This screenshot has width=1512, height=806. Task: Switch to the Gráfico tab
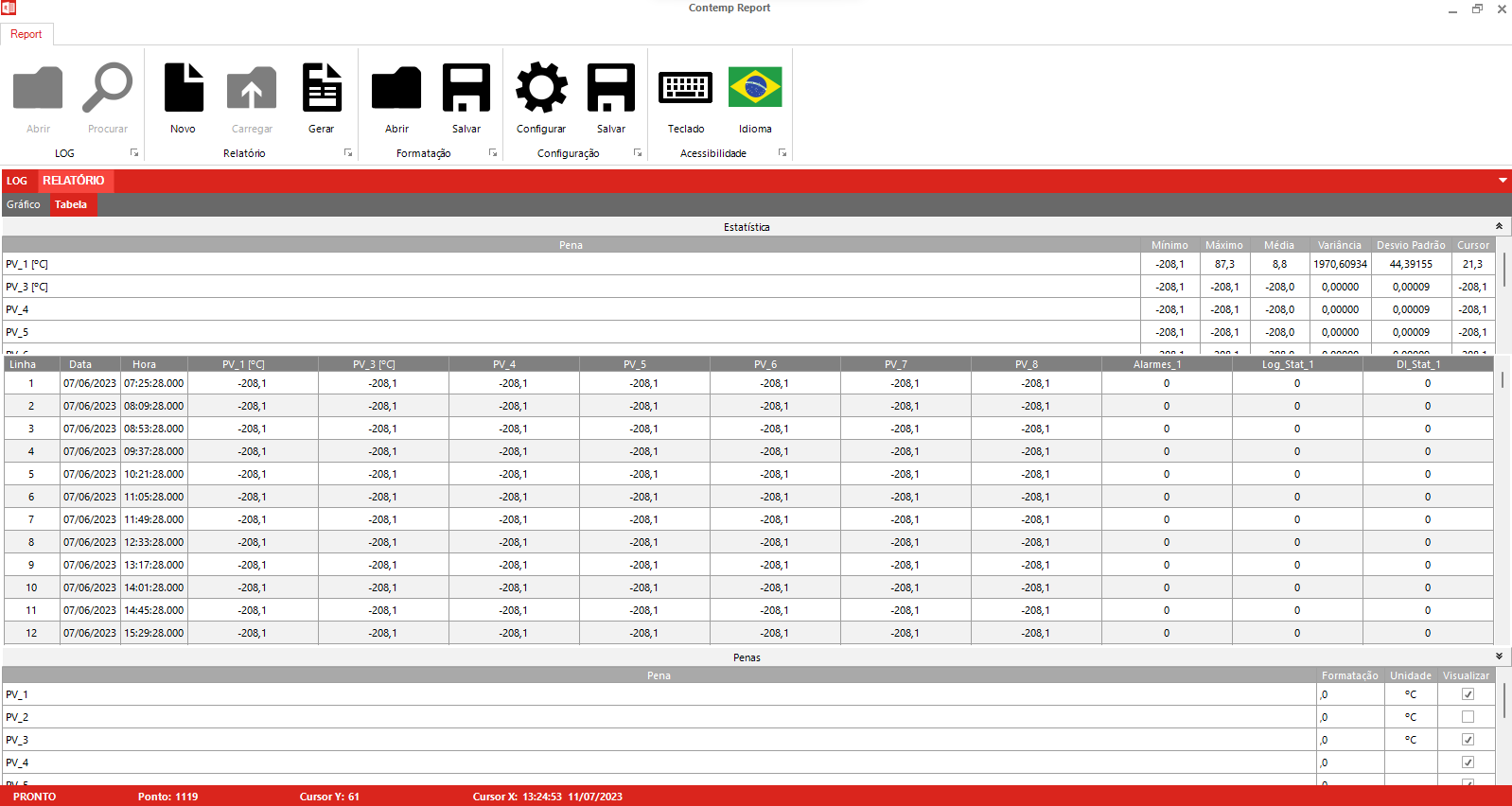click(x=24, y=204)
